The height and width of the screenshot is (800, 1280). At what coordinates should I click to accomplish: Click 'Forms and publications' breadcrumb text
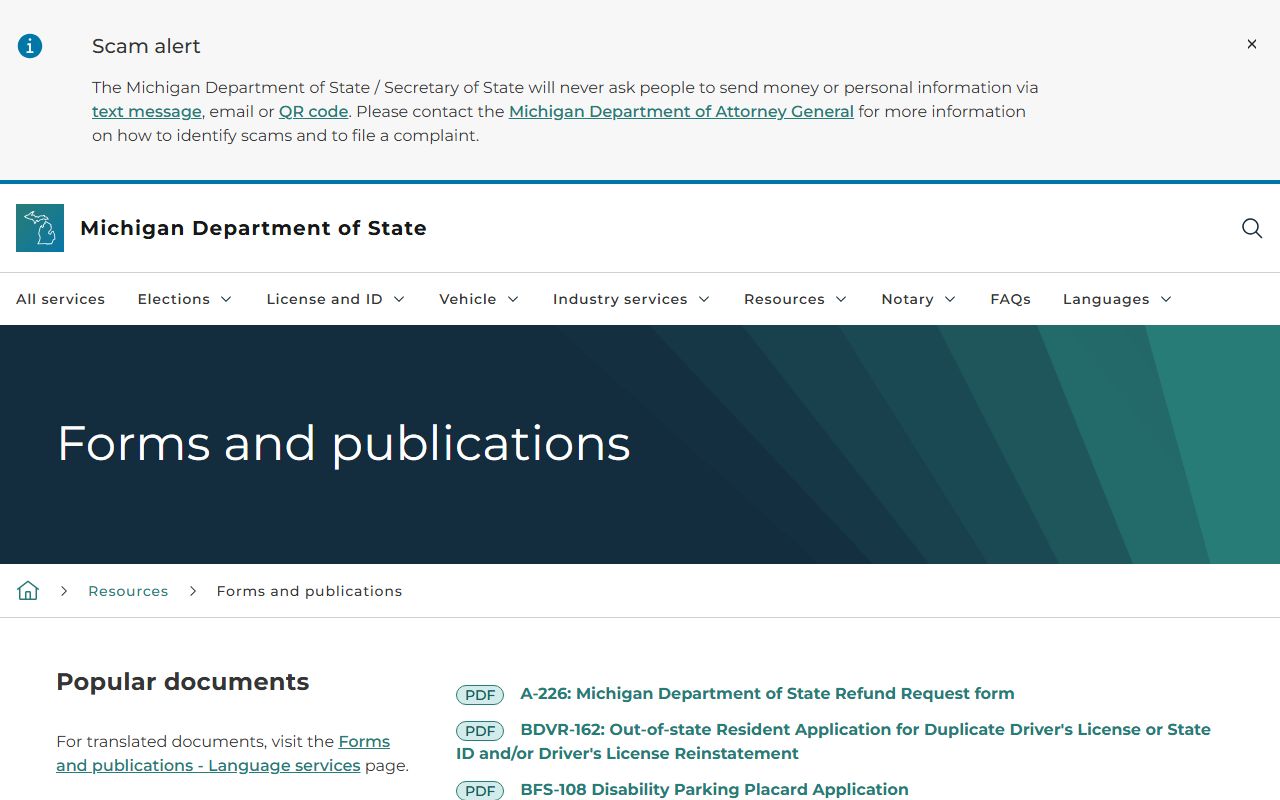tap(309, 591)
